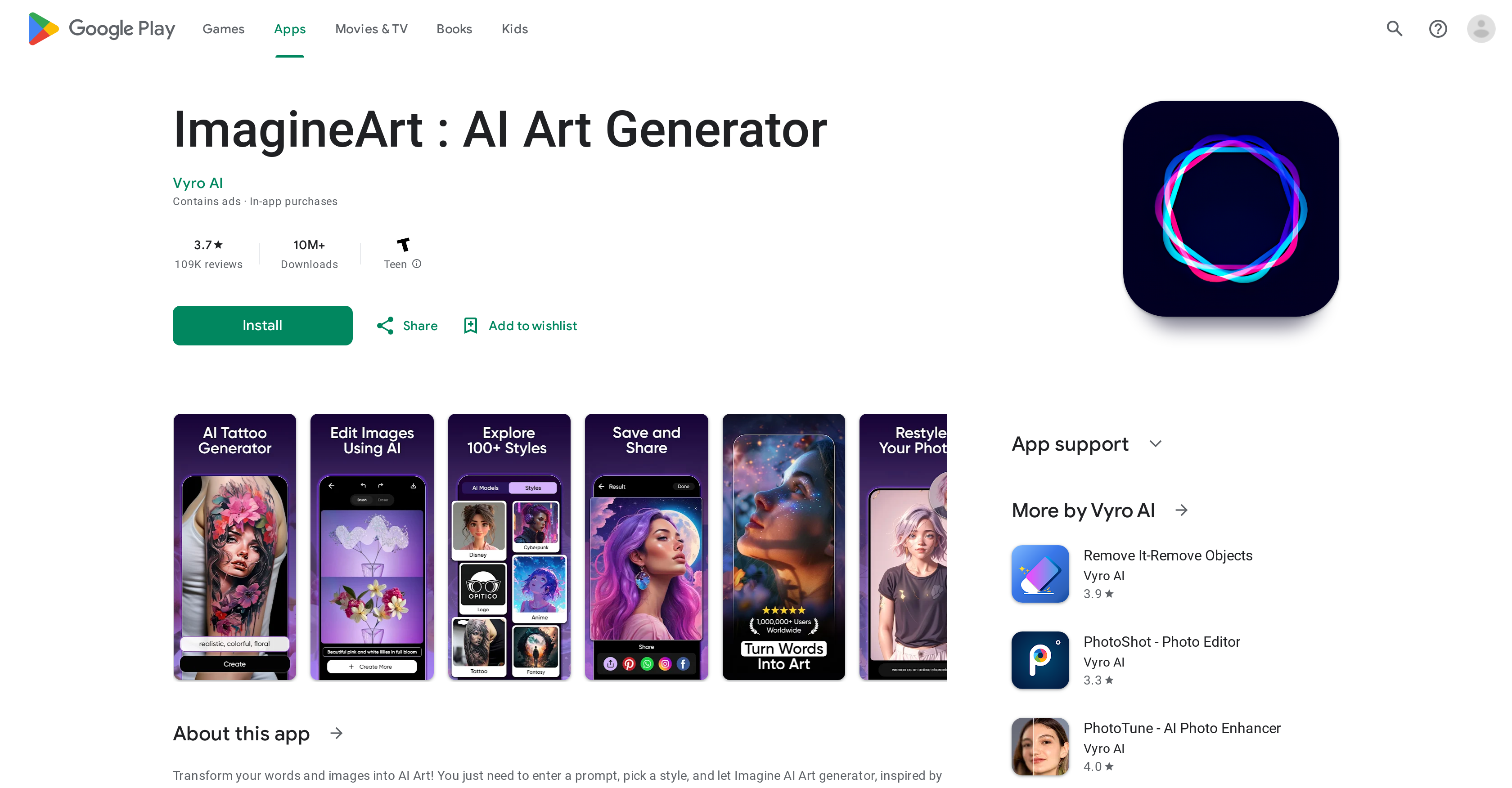Viewport: 1512px width, 788px height.
Task: Click the PhotoShot Photo Editor icon
Action: pos(1041,658)
